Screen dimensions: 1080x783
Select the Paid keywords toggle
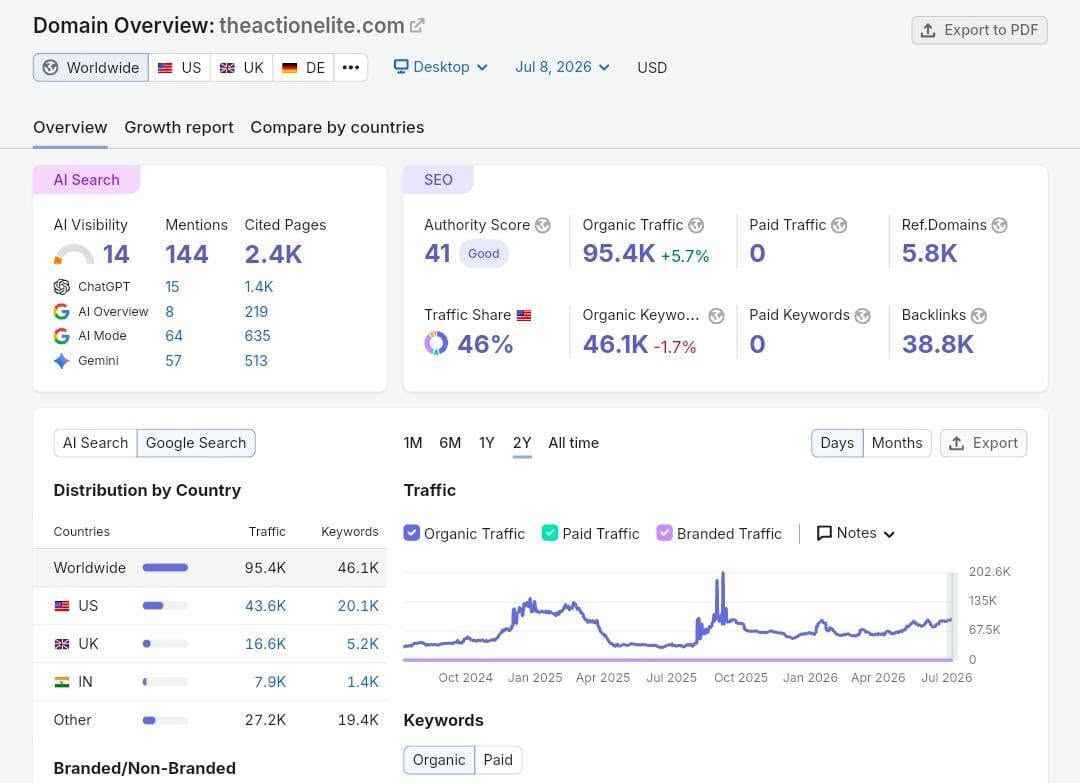(x=498, y=760)
